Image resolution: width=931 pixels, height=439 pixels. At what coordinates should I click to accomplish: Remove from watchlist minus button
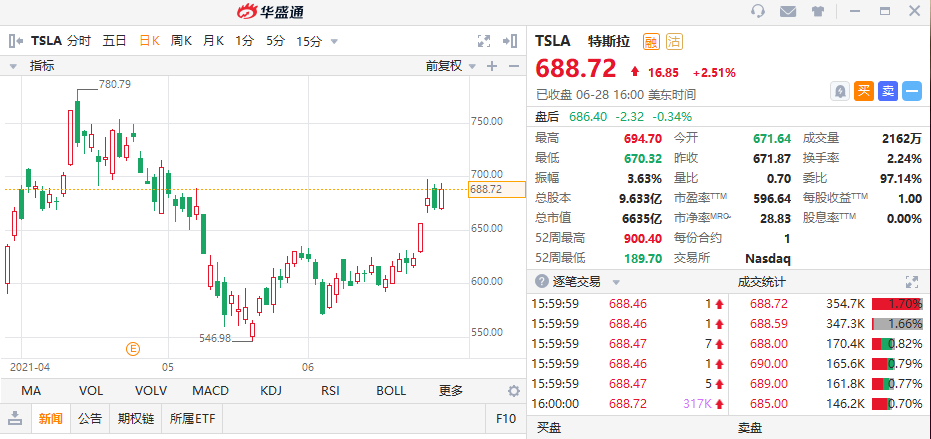[x=911, y=91]
